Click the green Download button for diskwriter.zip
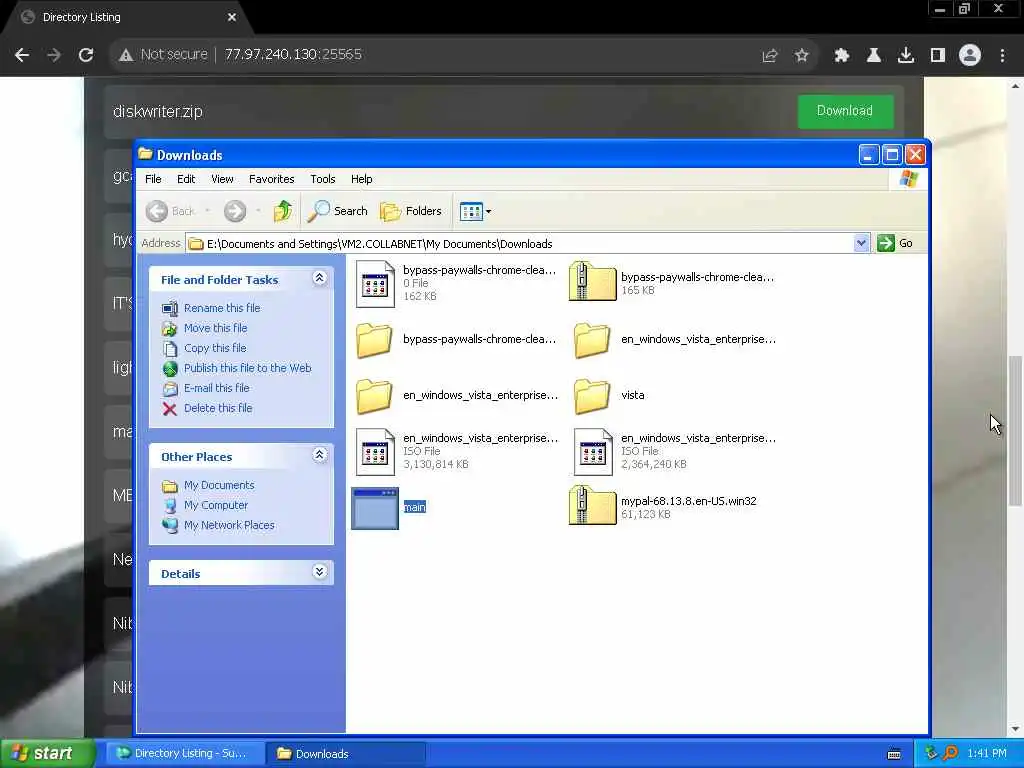 pos(845,111)
